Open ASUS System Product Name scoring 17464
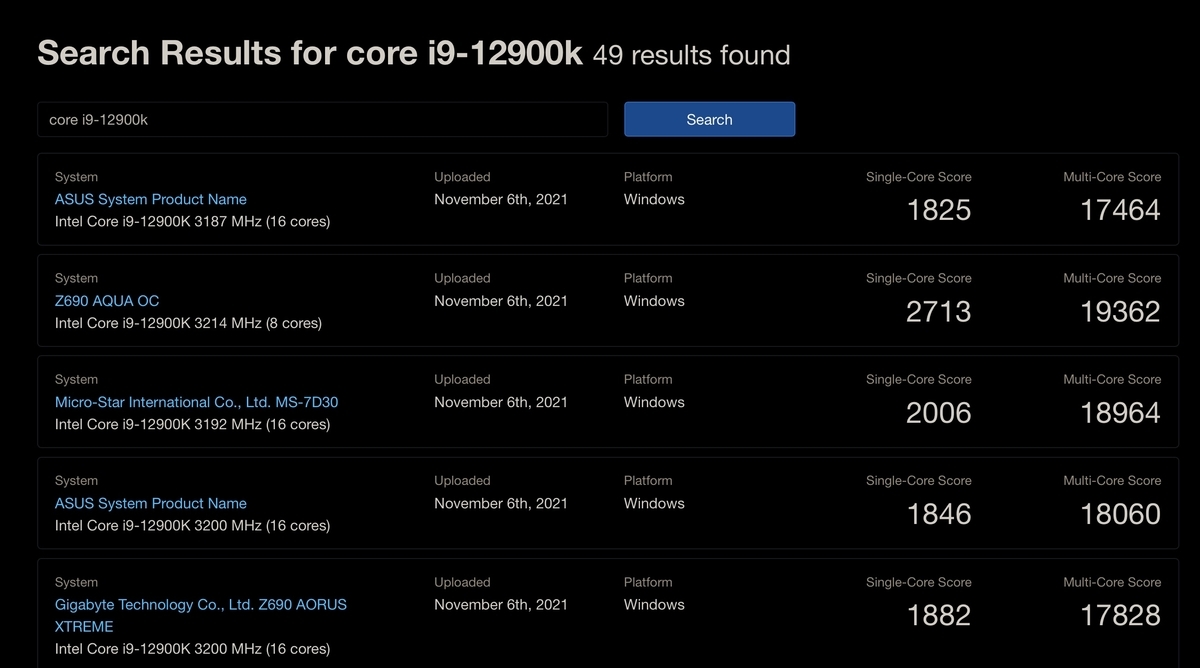Screen dimensions: 1200x668 (x=151, y=199)
